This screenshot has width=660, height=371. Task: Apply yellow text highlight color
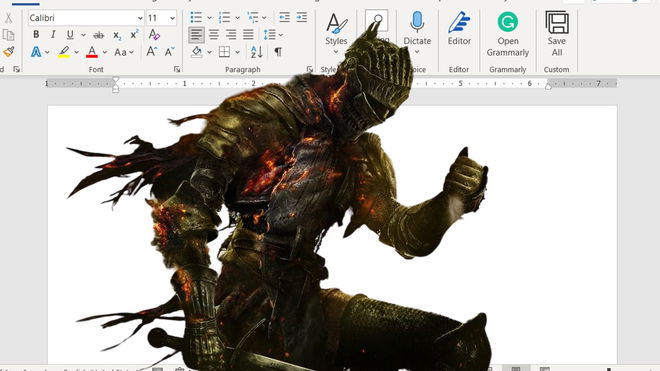(64, 52)
